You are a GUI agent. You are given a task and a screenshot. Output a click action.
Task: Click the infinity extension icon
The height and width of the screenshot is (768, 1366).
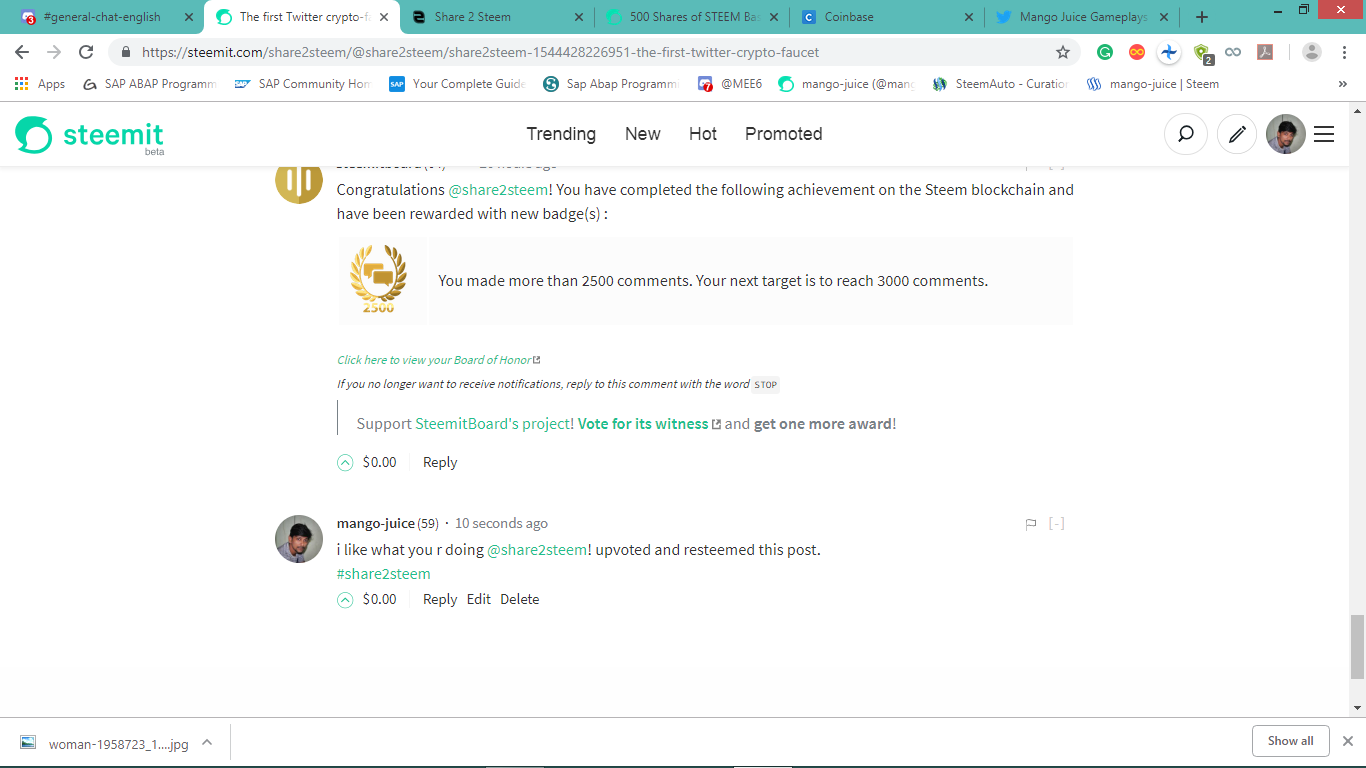point(1233,52)
